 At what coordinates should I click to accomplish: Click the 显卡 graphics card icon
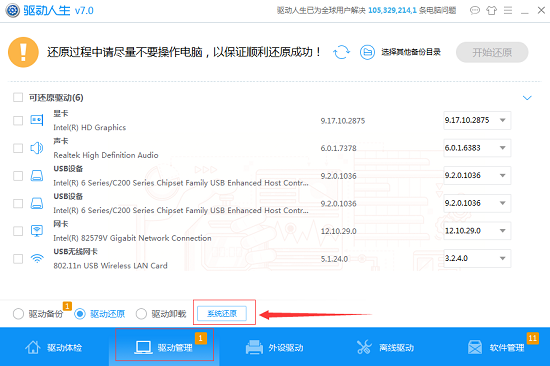click(37, 120)
